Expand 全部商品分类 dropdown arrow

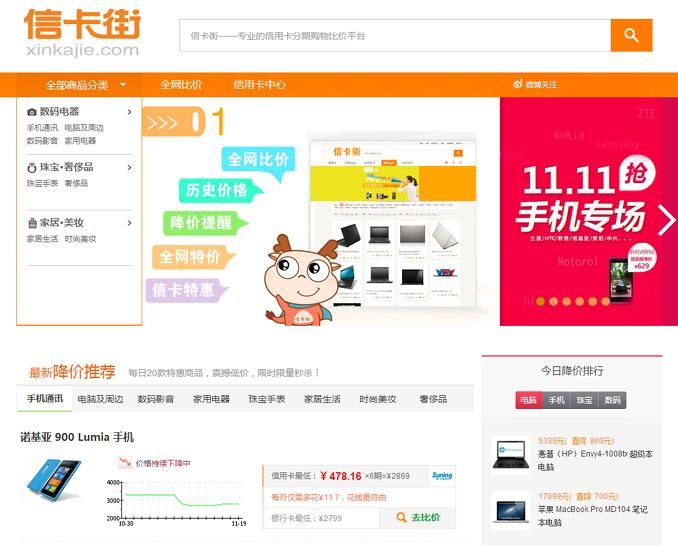[123, 85]
